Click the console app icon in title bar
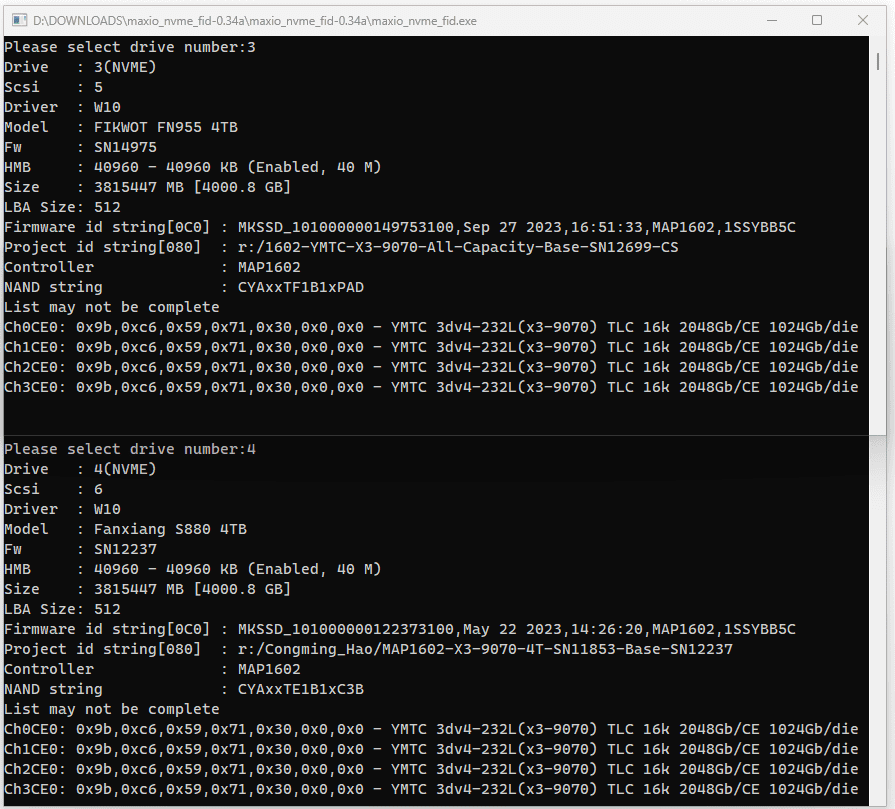 pyautogui.click(x=19, y=21)
